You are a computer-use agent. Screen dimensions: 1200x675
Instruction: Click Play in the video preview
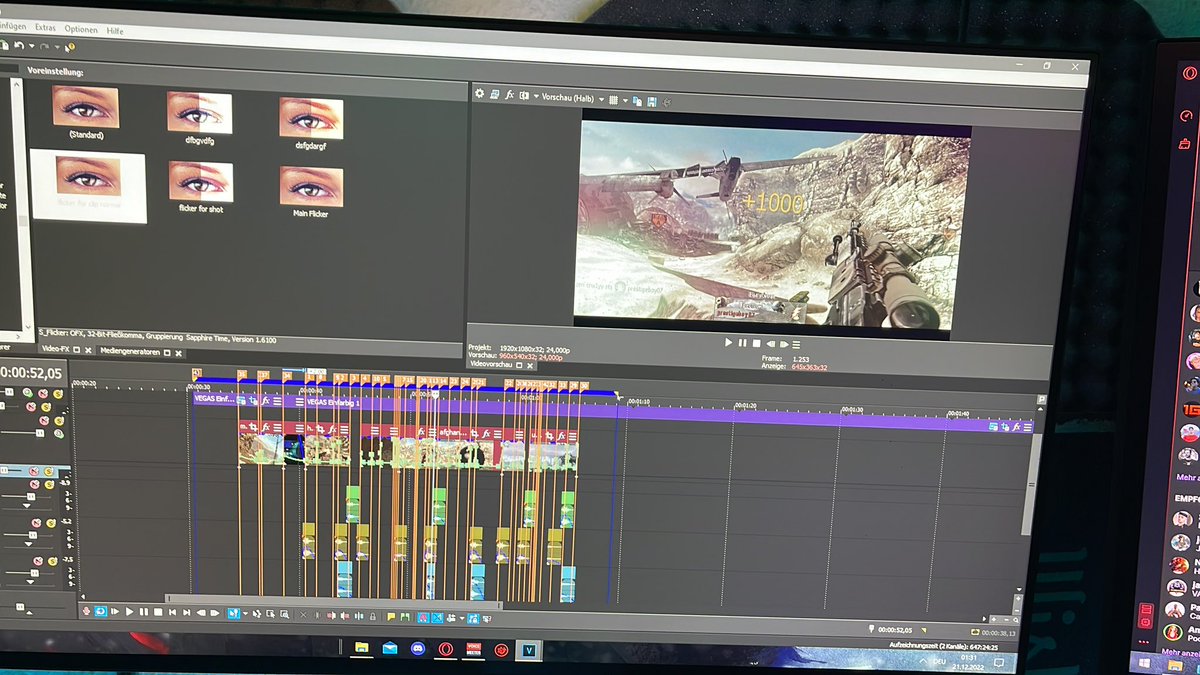[x=728, y=343]
